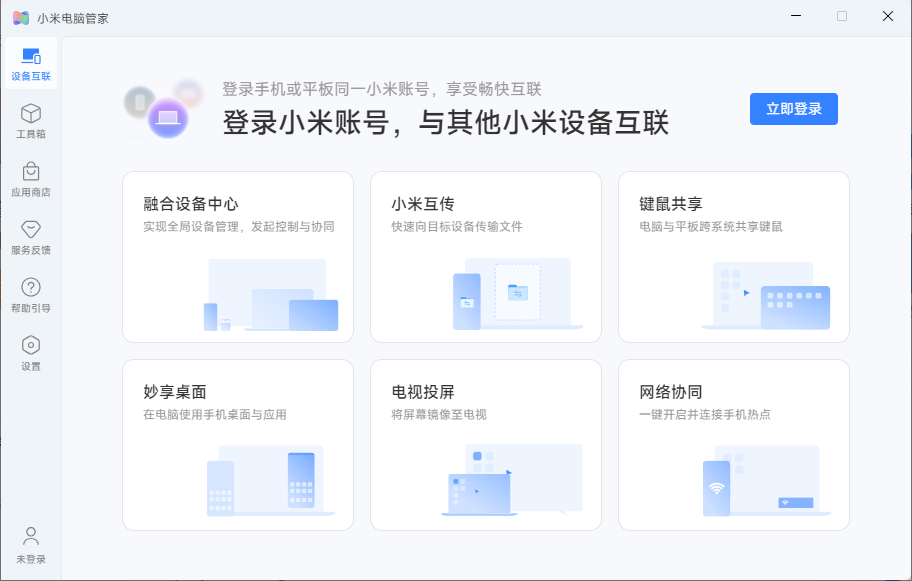Open 设置 settings in sidebar

click(31, 354)
